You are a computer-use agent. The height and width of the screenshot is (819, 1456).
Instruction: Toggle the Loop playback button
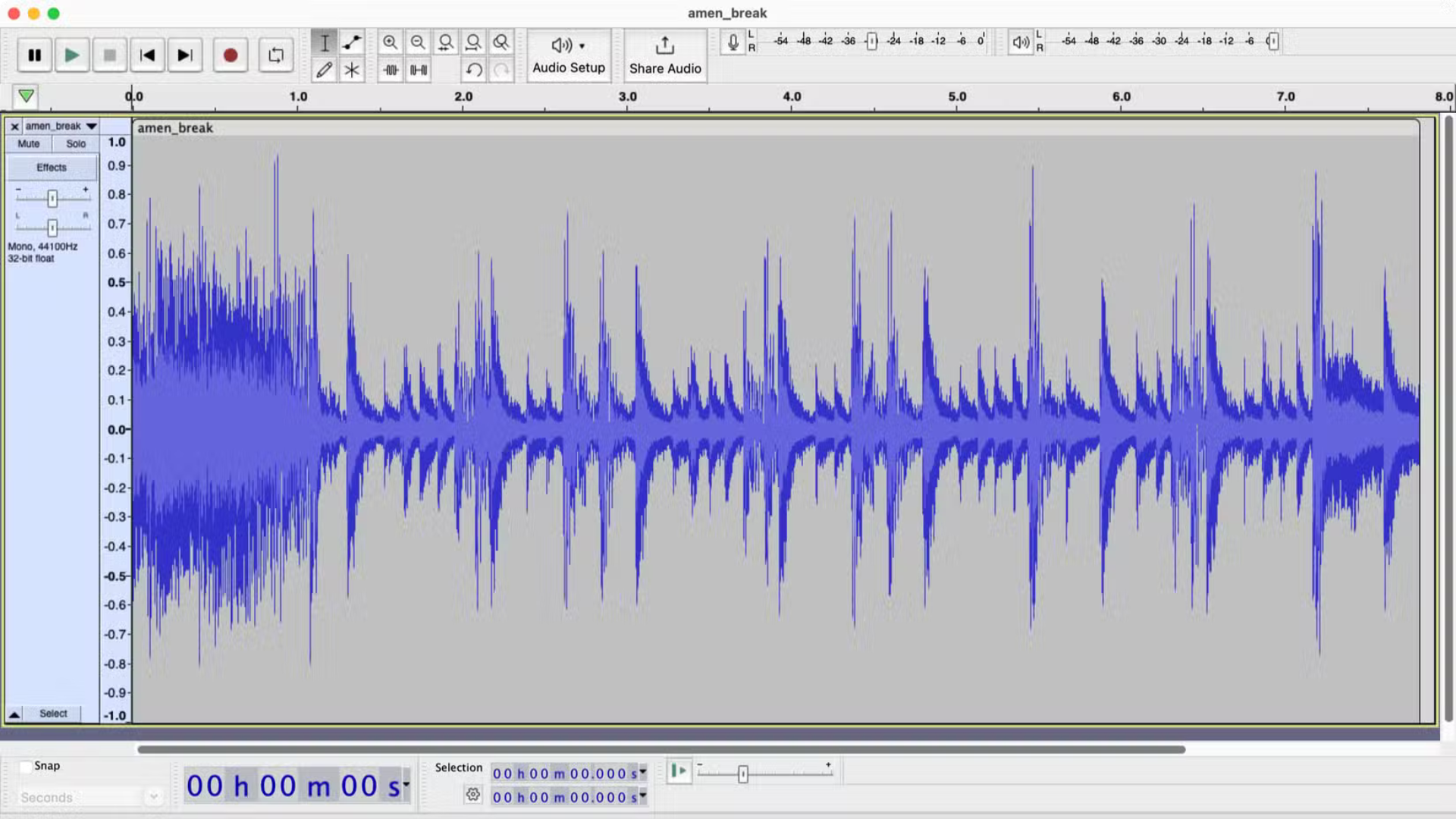(276, 55)
